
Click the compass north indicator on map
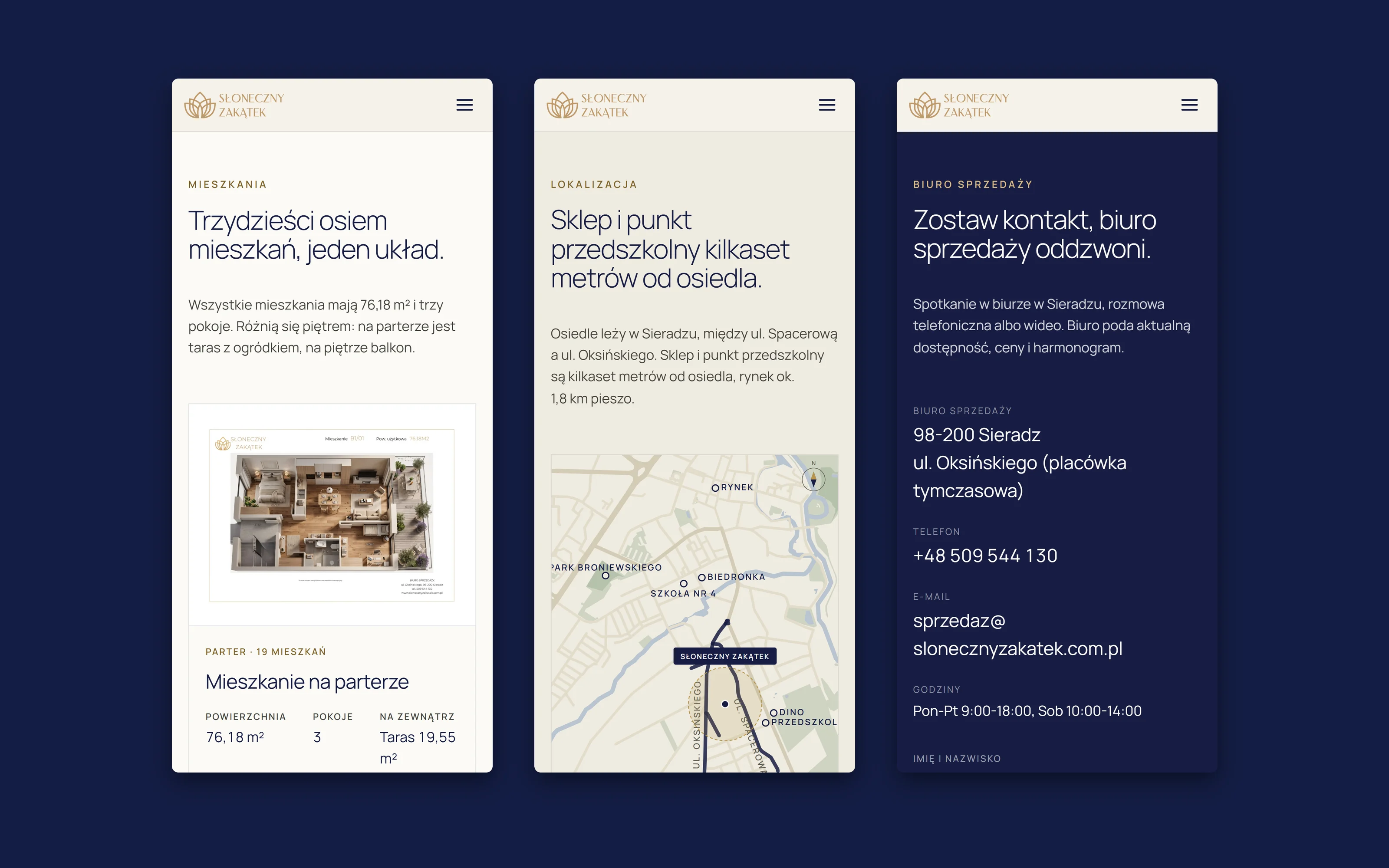point(813,479)
